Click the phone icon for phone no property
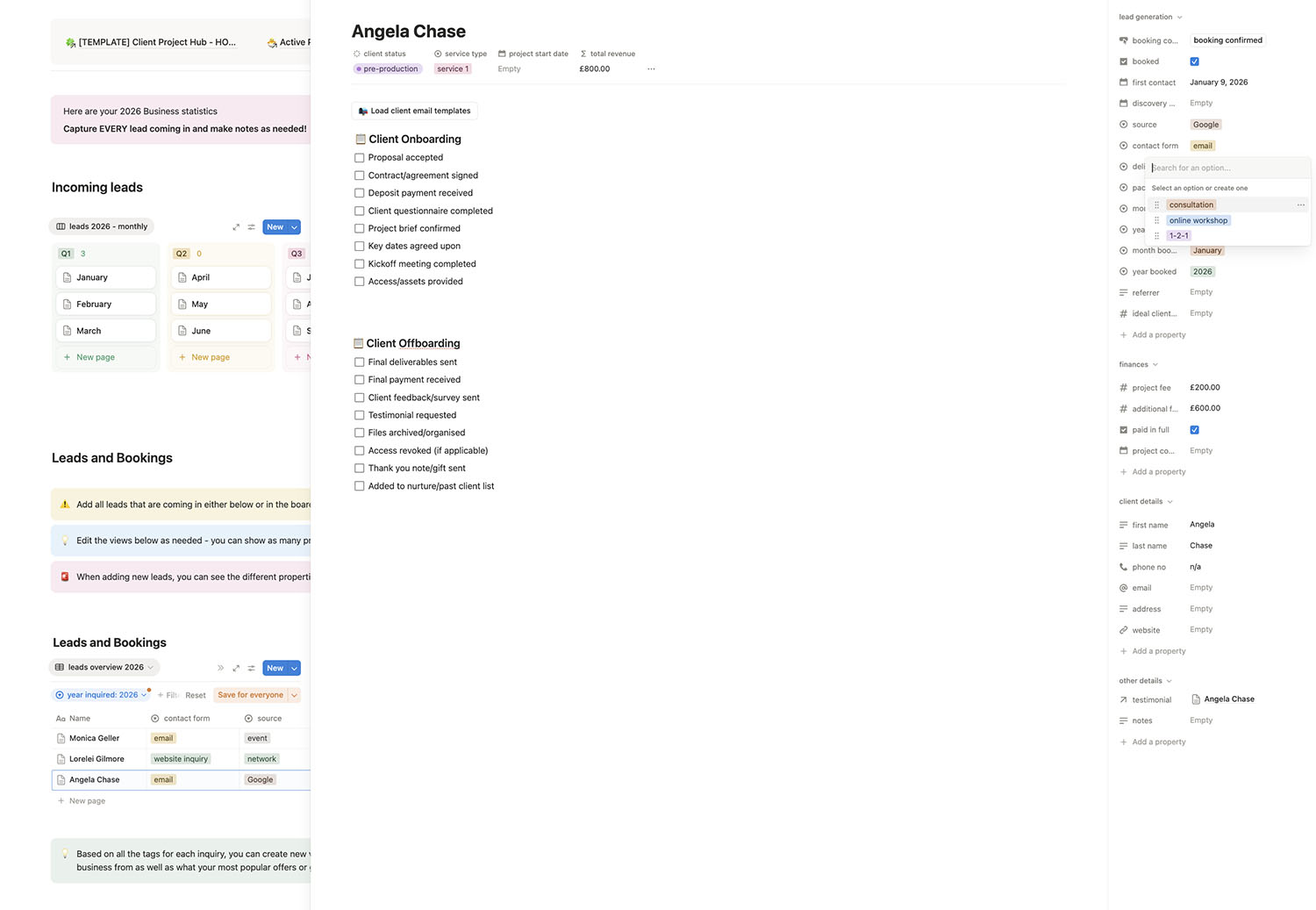The height and width of the screenshot is (910, 1316). point(1124,567)
